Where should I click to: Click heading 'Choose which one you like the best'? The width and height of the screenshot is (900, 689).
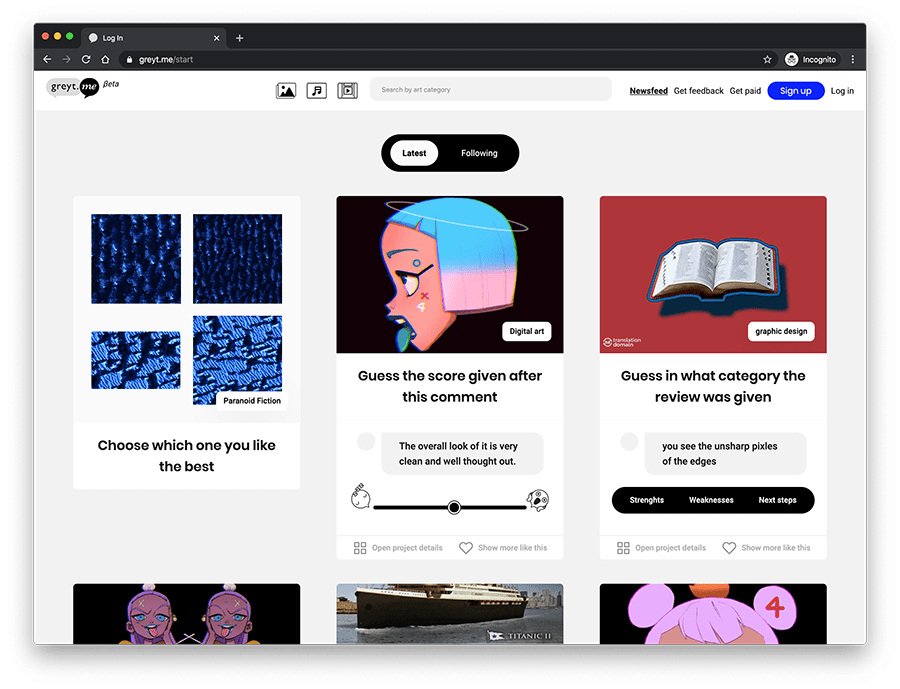click(x=187, y=456)
